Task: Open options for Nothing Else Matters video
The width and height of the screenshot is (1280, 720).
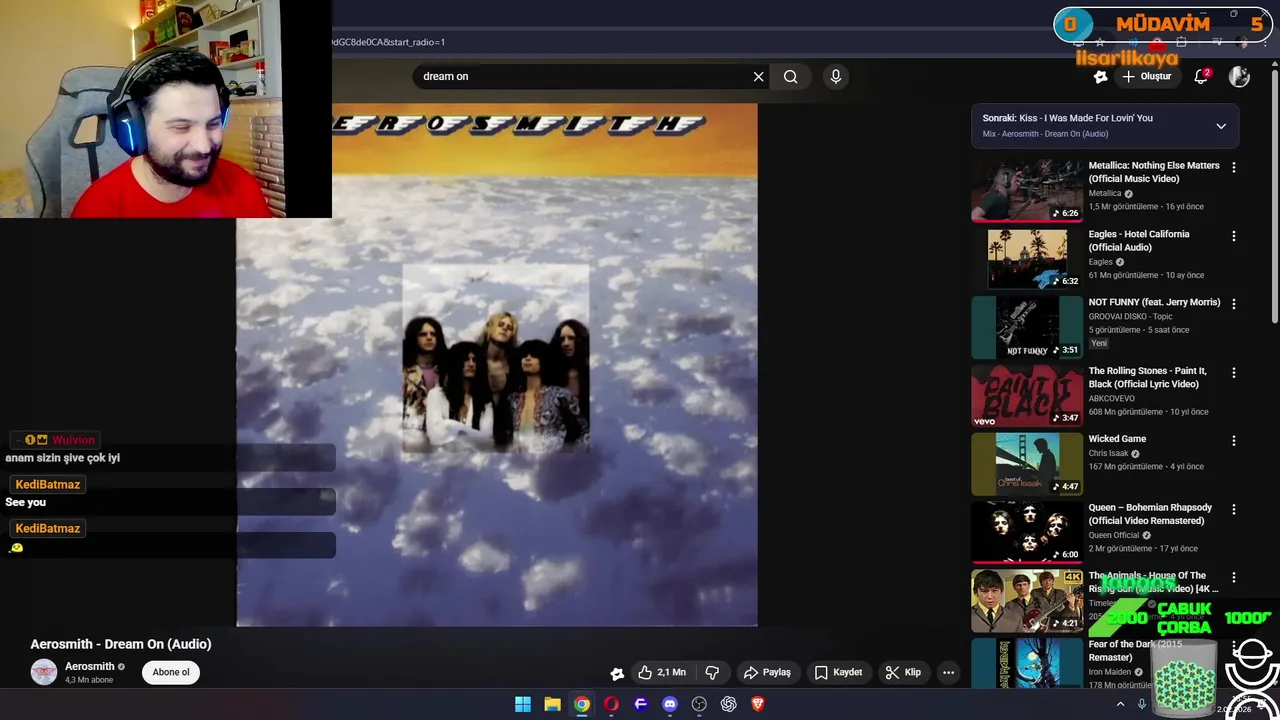Action: pyautogui.click(x=1233, y=167)
